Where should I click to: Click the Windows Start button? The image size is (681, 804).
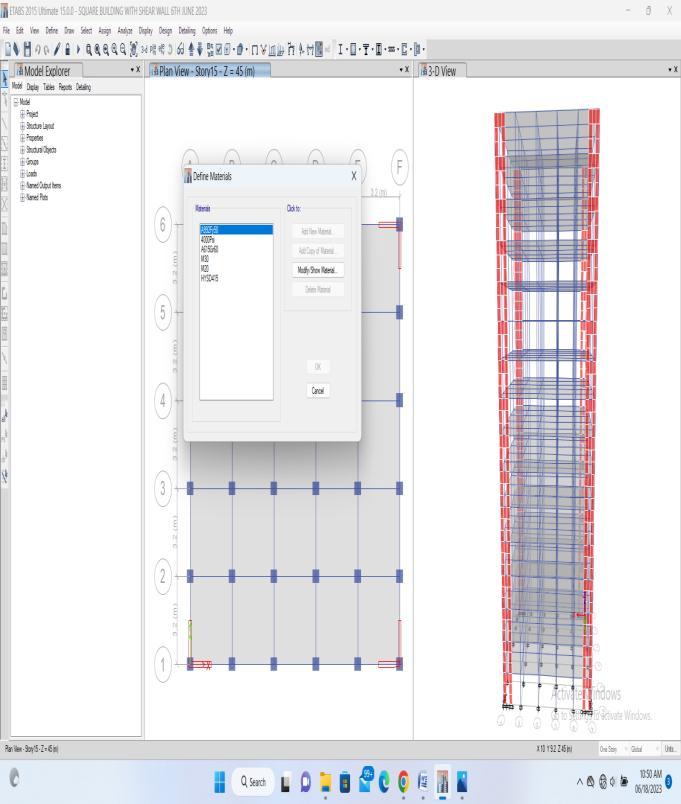pos(219,781)
